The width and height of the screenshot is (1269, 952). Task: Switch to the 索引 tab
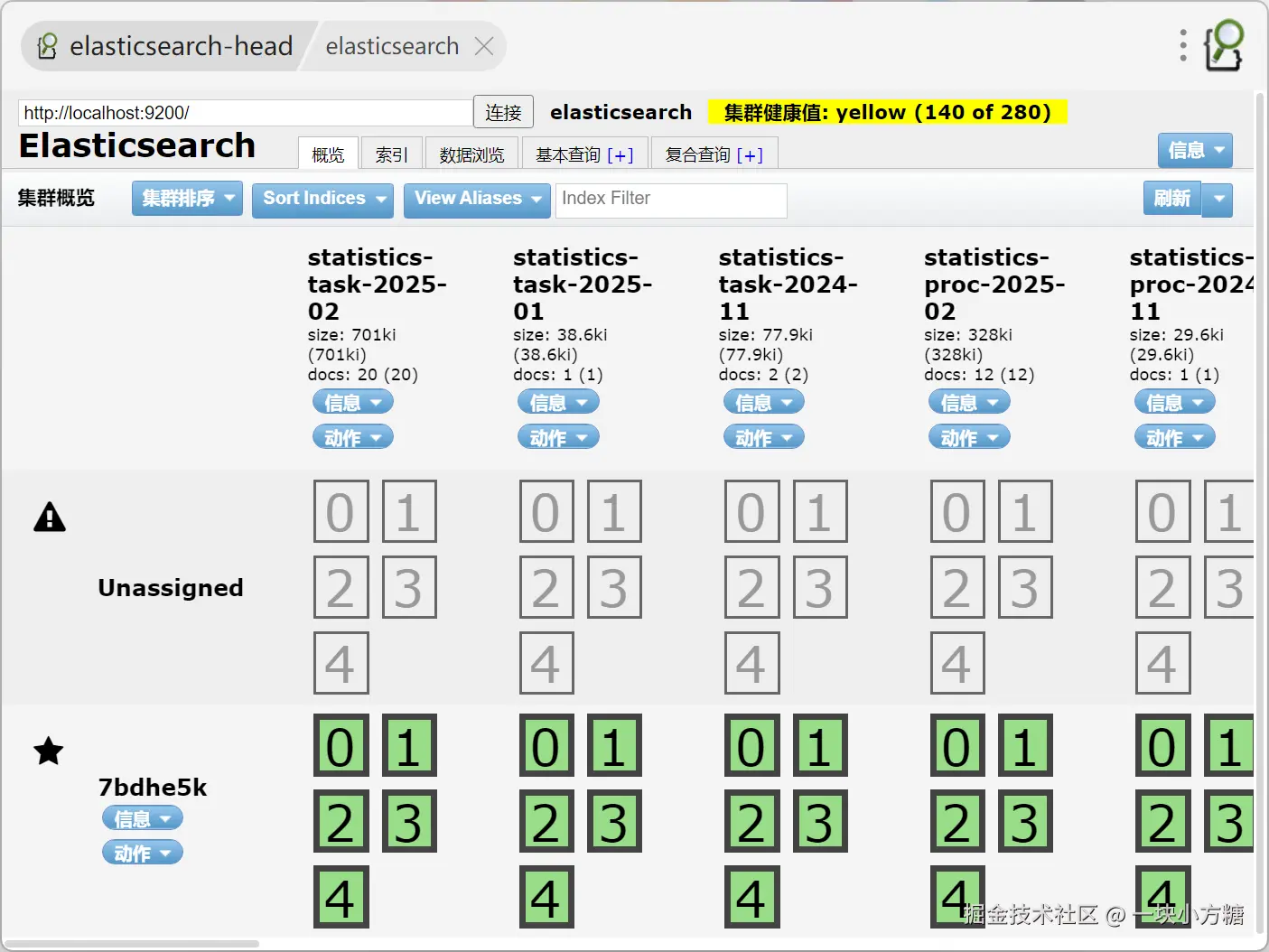(392, 154)
